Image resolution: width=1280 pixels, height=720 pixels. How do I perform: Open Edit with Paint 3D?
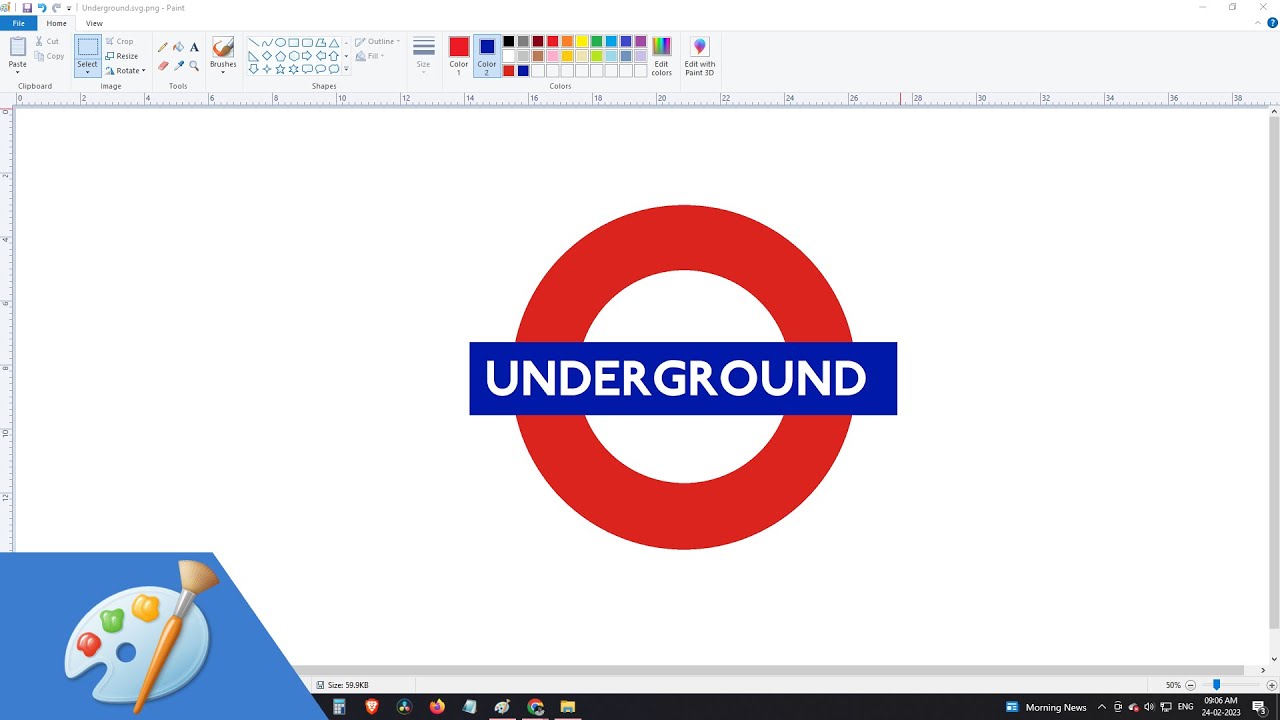coord(699,56)
